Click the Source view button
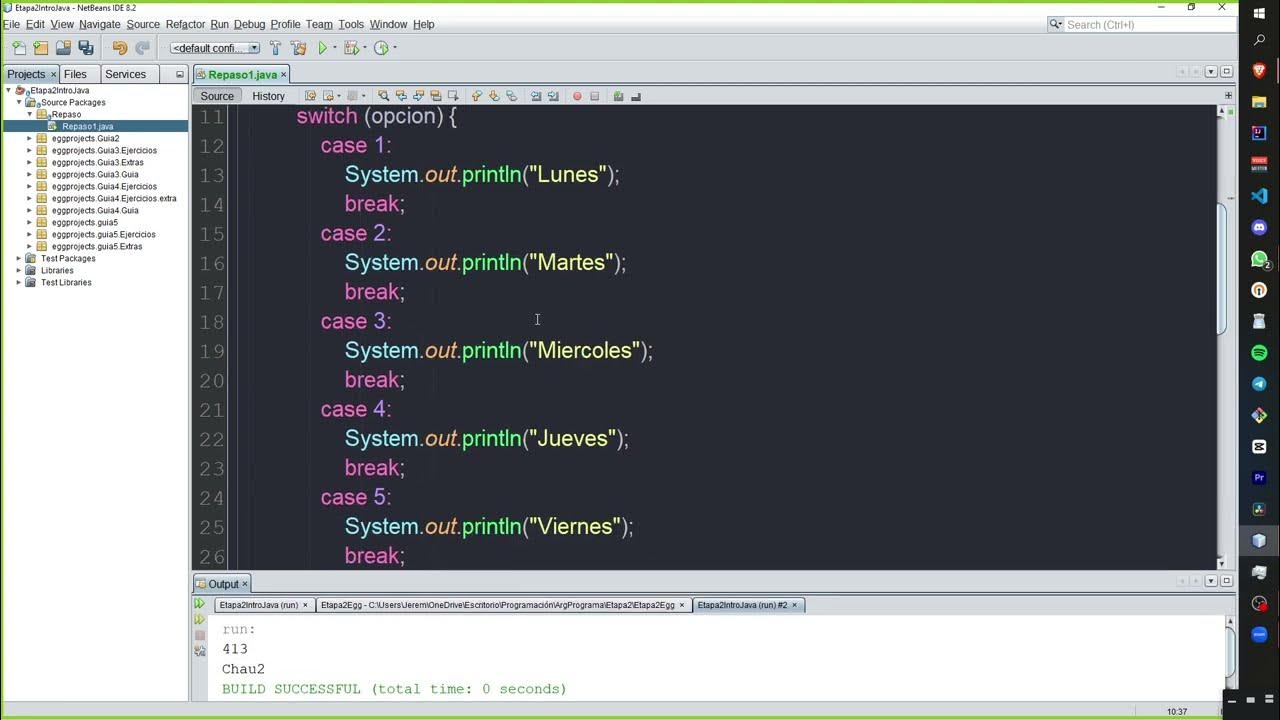The width and height of the screenshot is (1280, 720). [x=217, y=96]
